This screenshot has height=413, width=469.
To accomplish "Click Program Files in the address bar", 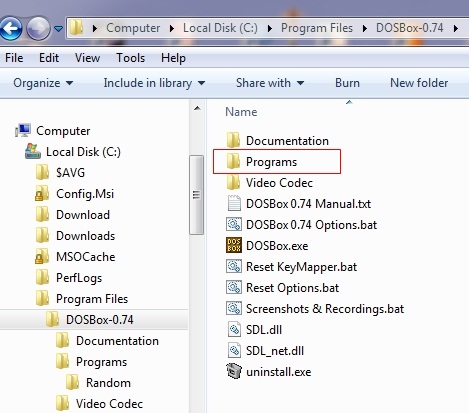I will 317,28.
